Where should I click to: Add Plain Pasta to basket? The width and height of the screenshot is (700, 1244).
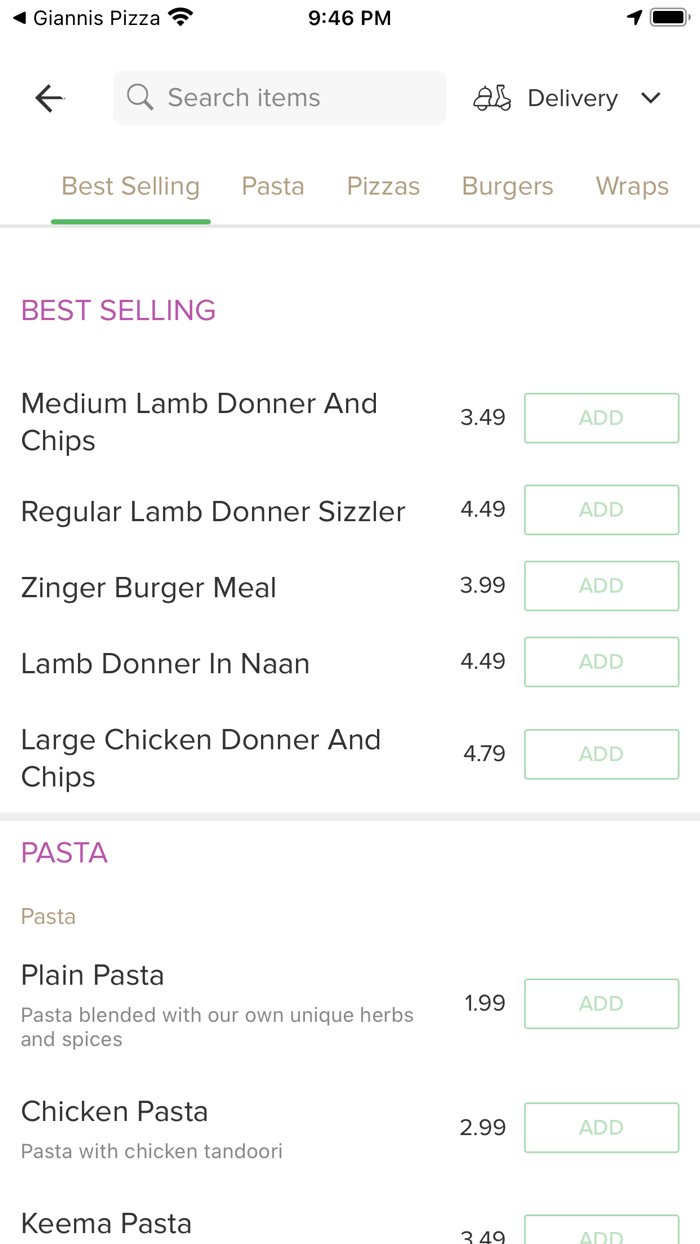click(601, 1004)
